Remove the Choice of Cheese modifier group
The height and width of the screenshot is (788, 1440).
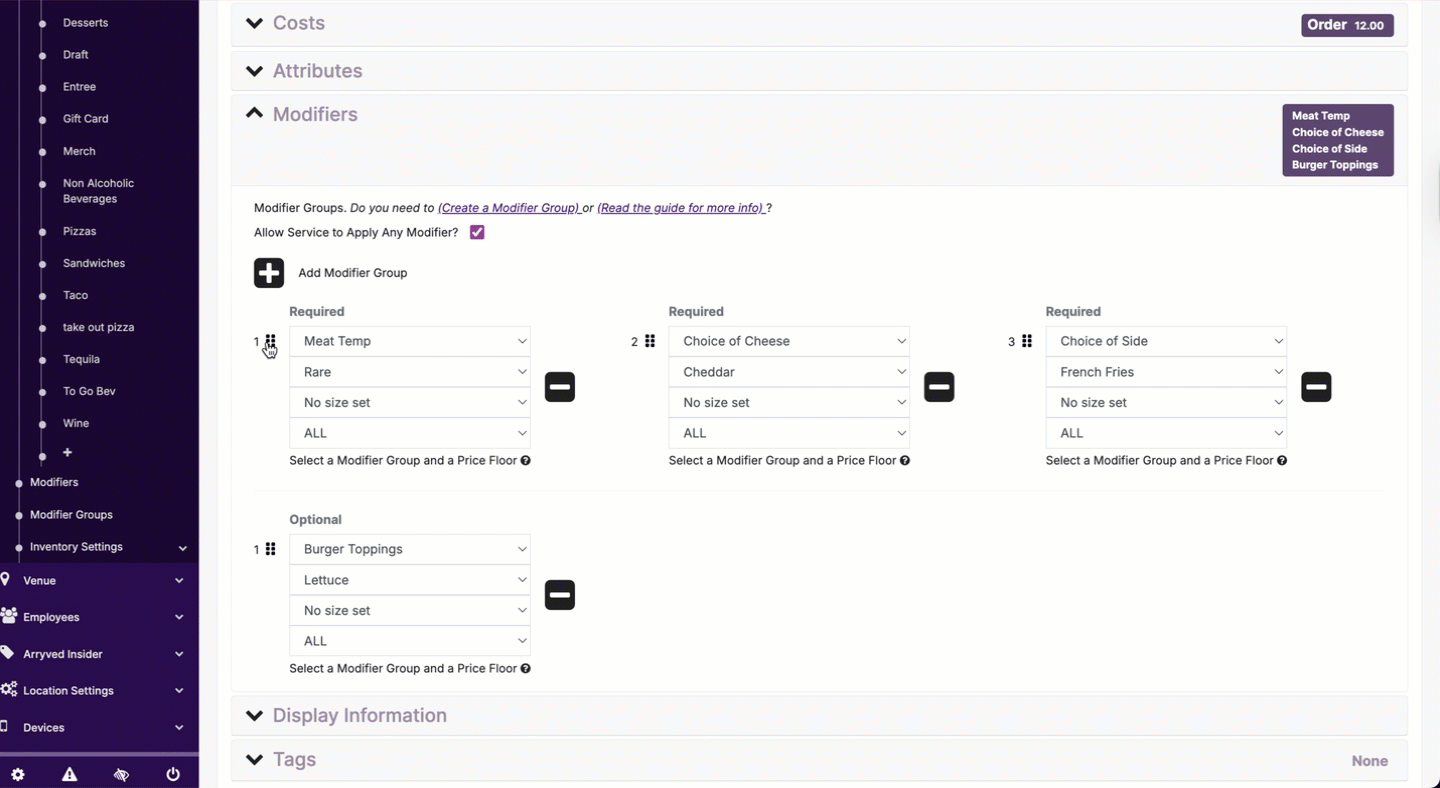(939, 387)
